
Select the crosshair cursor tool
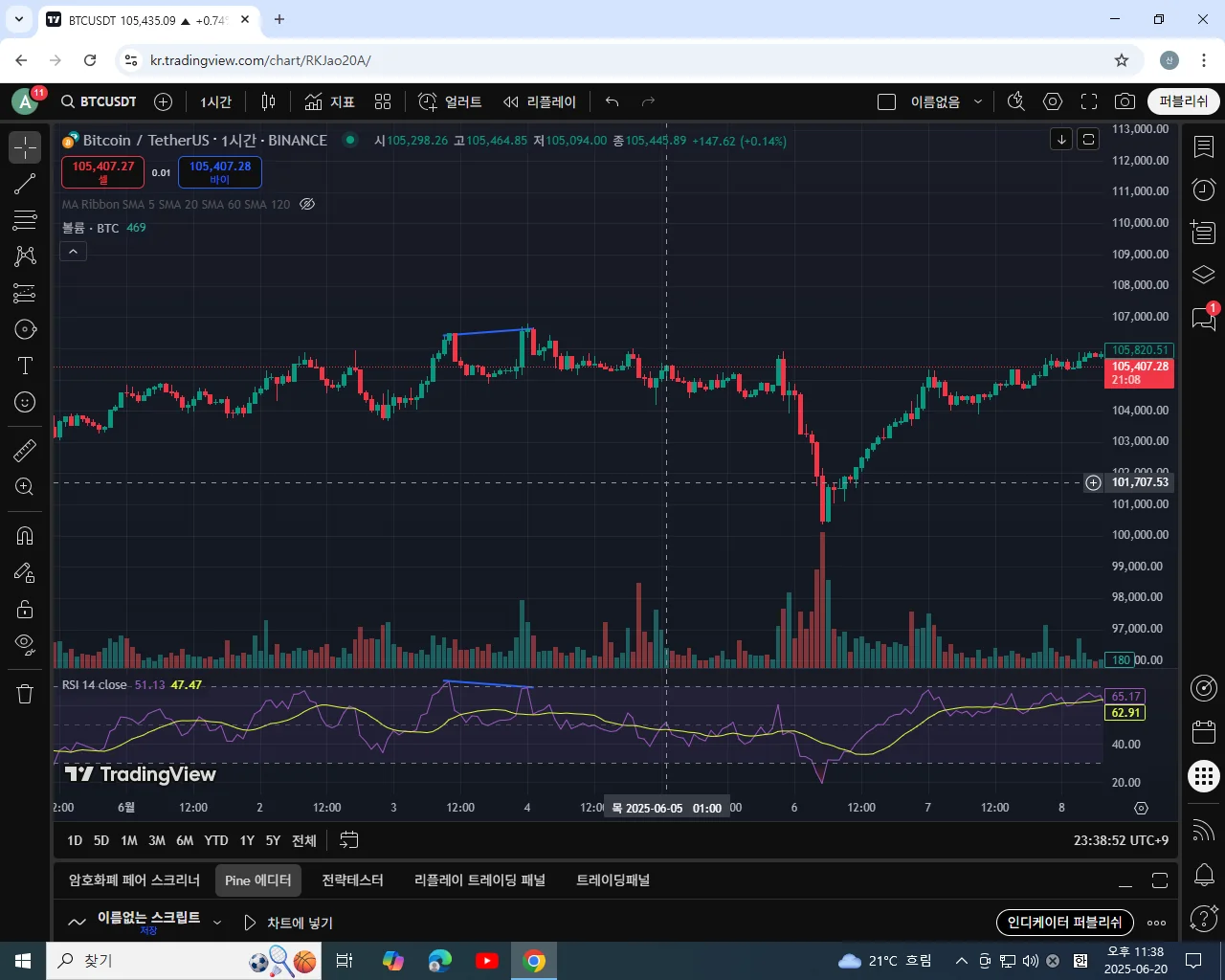pyautogui.click(x=25, y=147)
